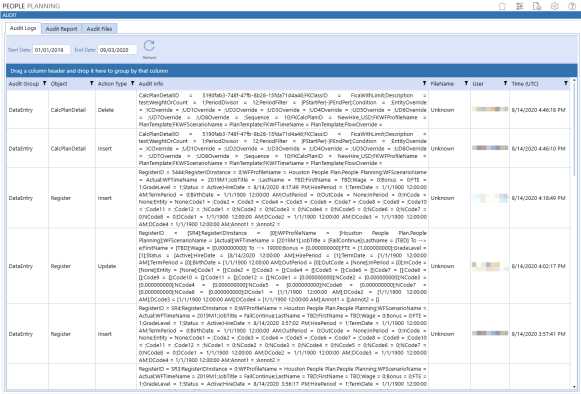Click the End Date field

click(x=117, y=50)
